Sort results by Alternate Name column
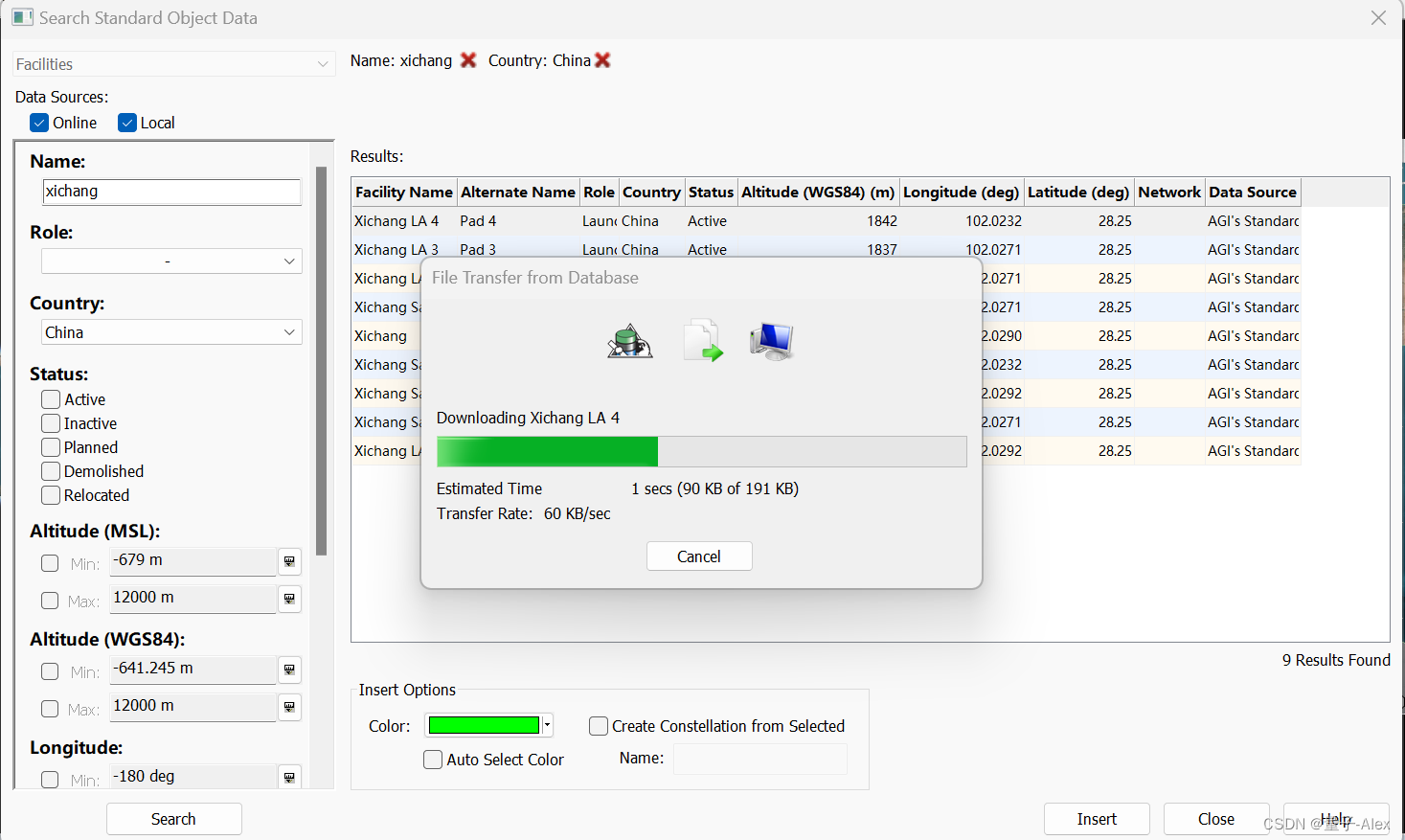 tap(518, 192)
